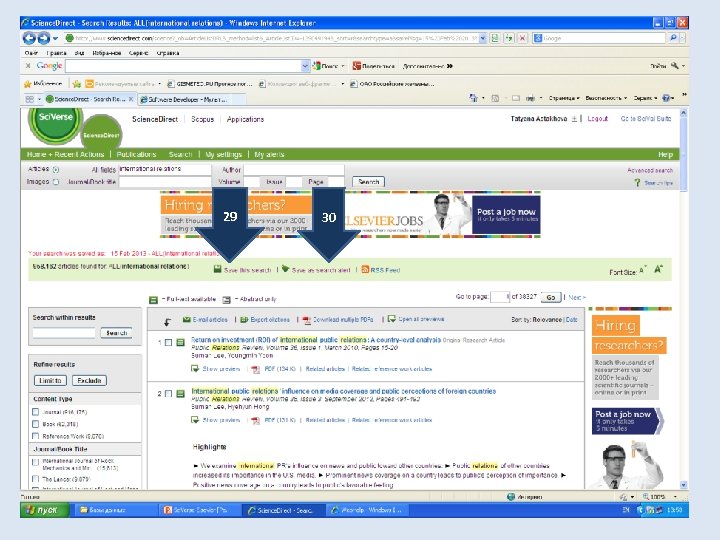Open the Quick Tabs grid icon
This screenshot has height=540, width=720.
point(30,99)
